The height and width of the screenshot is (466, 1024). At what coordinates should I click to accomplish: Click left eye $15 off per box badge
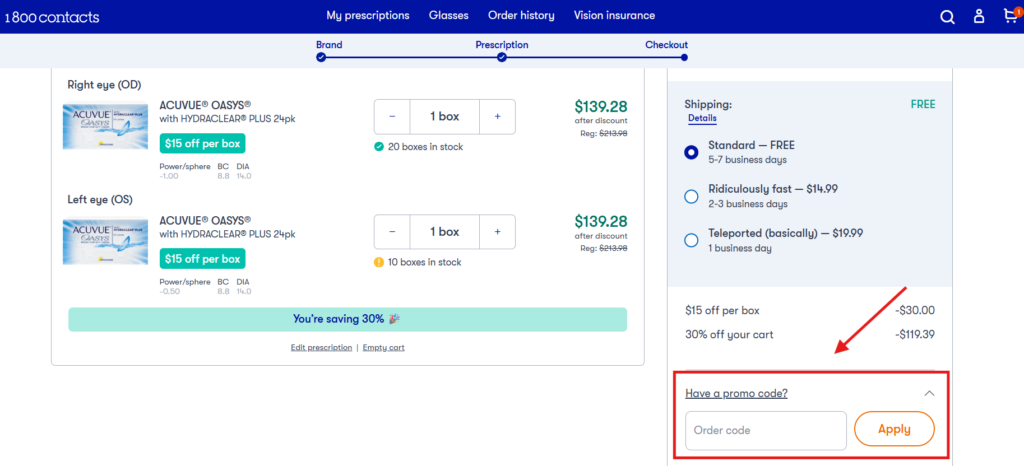point(202,259)
